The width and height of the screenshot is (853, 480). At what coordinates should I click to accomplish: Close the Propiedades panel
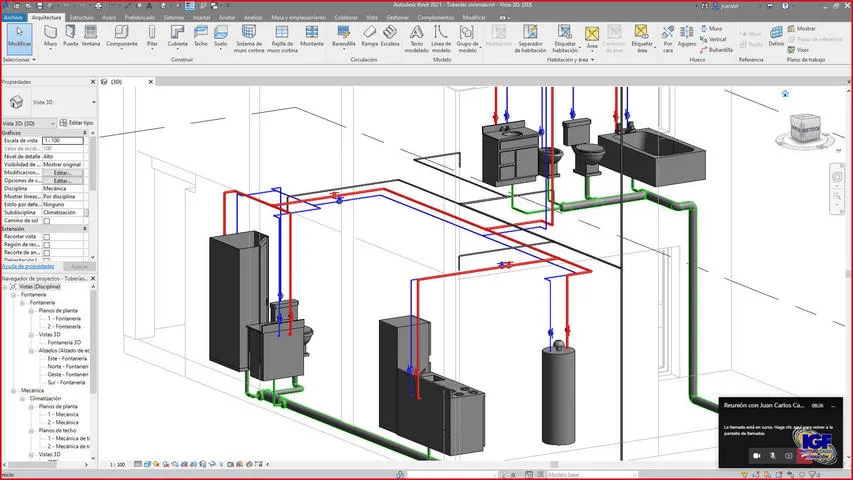coord(92,82)
